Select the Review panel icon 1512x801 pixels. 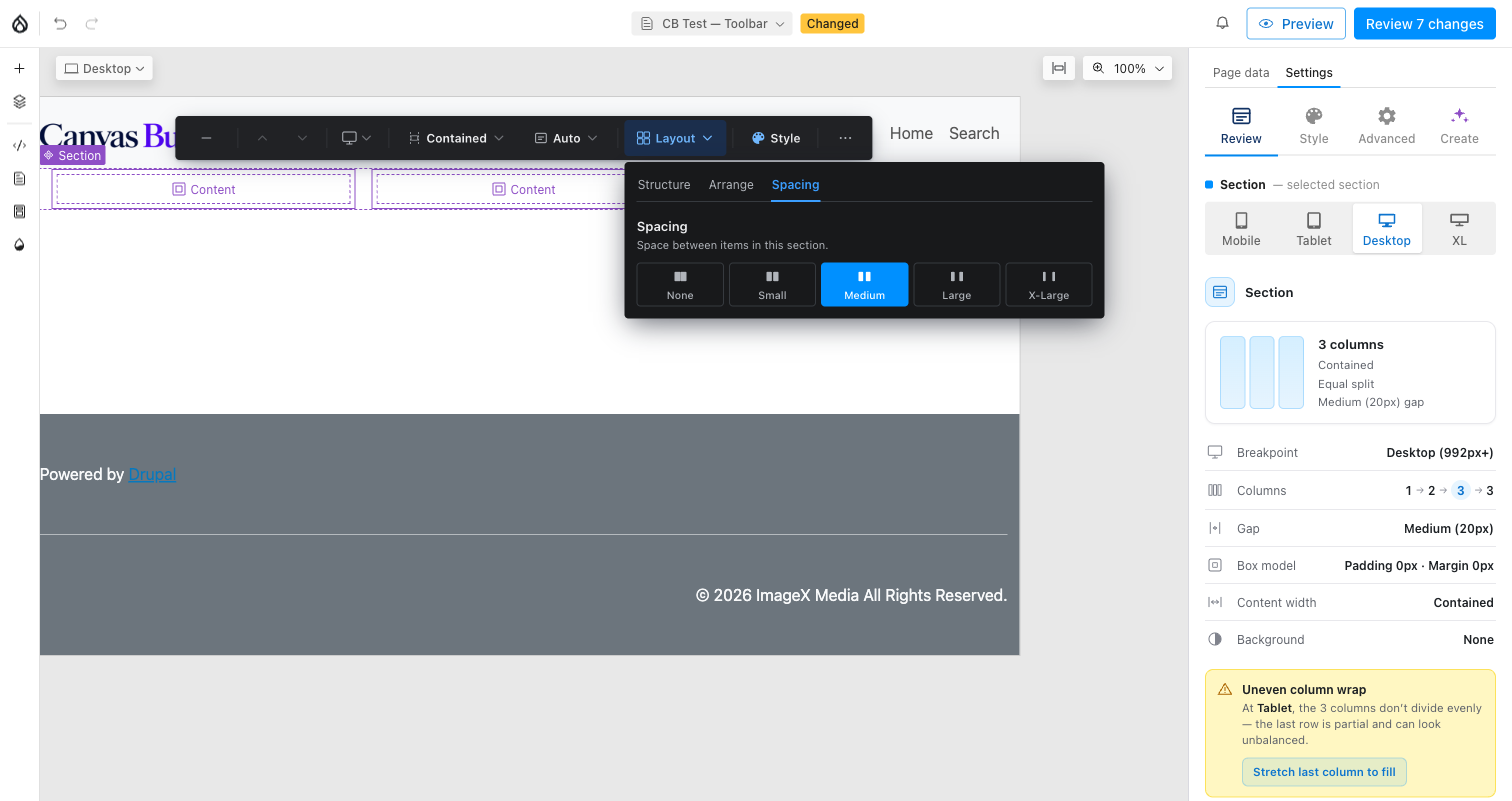point(1241,127)
